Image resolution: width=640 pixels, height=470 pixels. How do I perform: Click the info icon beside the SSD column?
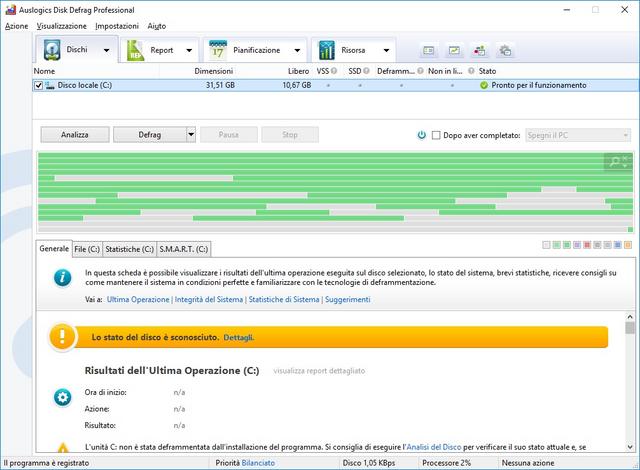tap(366, 71)
